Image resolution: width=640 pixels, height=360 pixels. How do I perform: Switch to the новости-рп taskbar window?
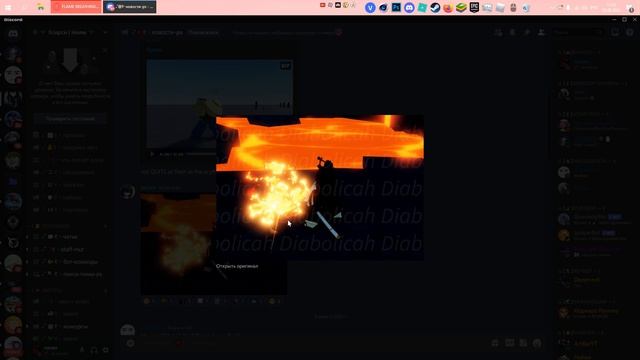129,7
